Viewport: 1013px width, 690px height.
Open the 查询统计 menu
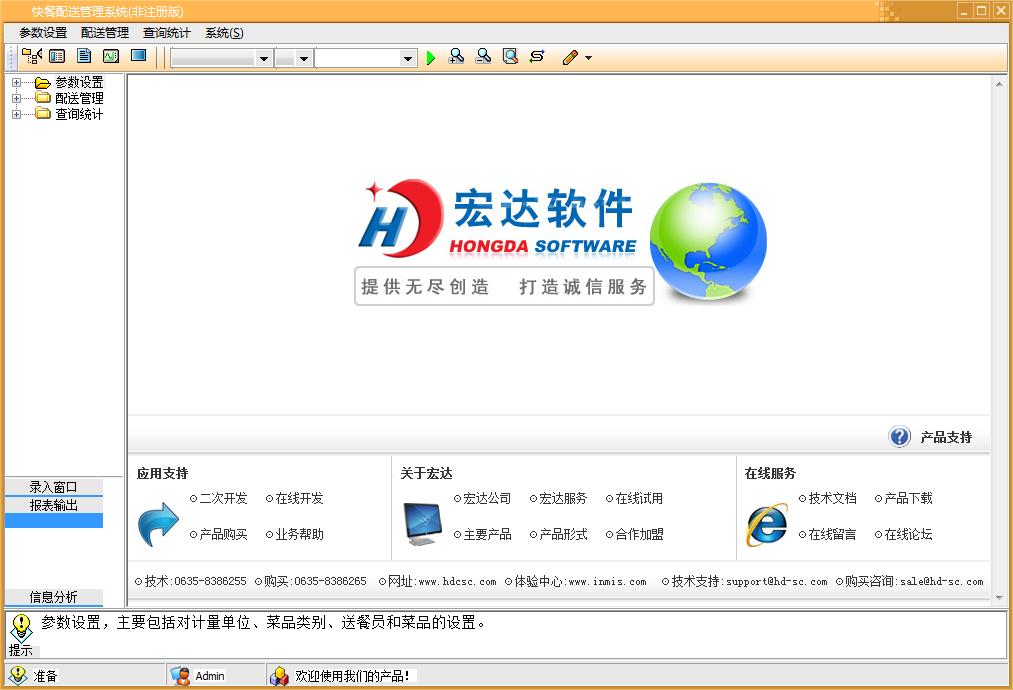(x=166, y=33)
